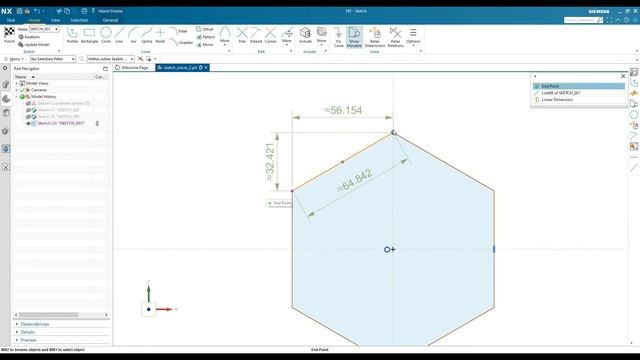Select the Point tool

[x=160, y=35]
